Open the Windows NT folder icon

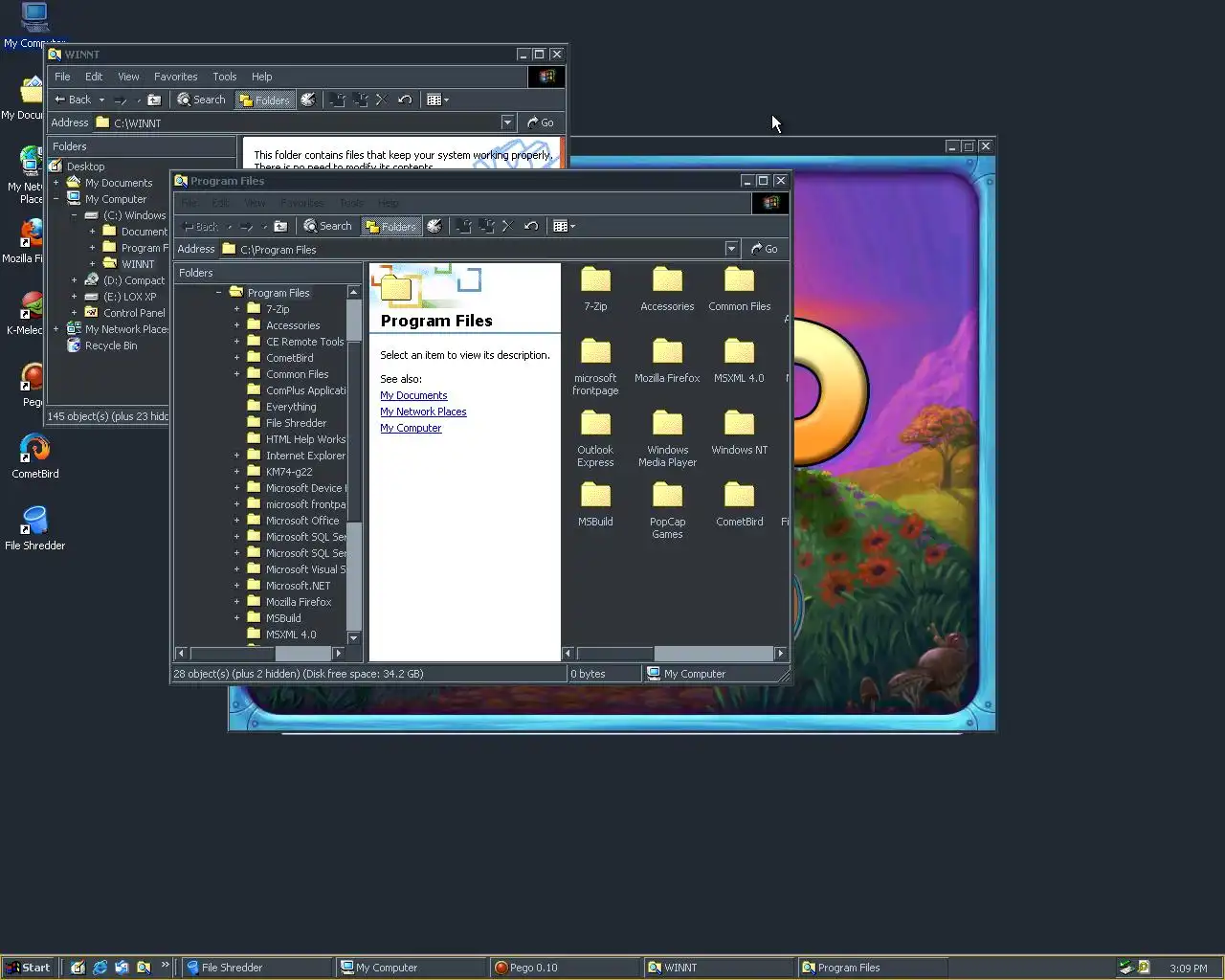[x=739, y=423]
